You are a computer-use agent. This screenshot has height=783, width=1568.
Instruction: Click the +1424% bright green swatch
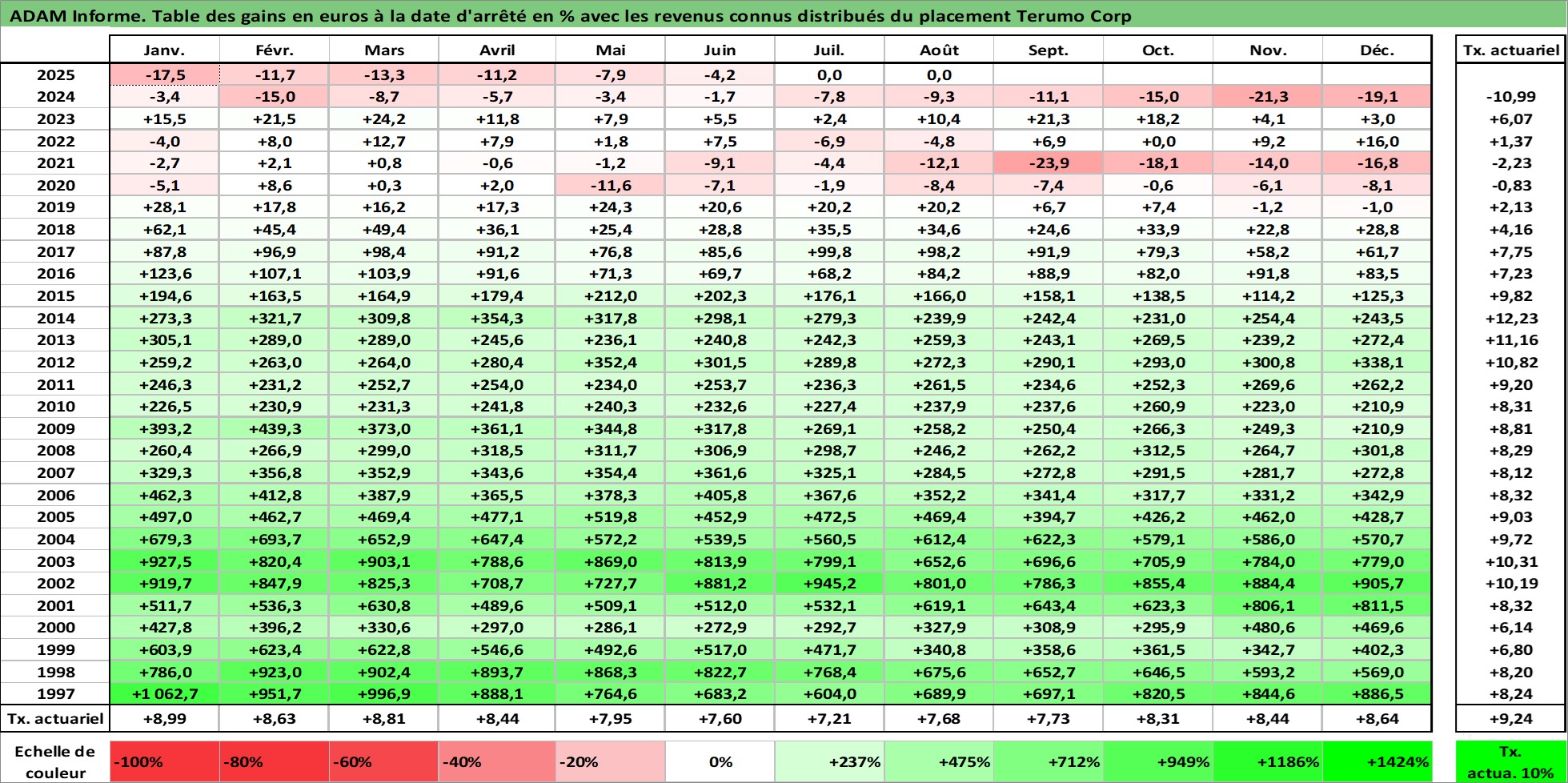click(1377, 761)
